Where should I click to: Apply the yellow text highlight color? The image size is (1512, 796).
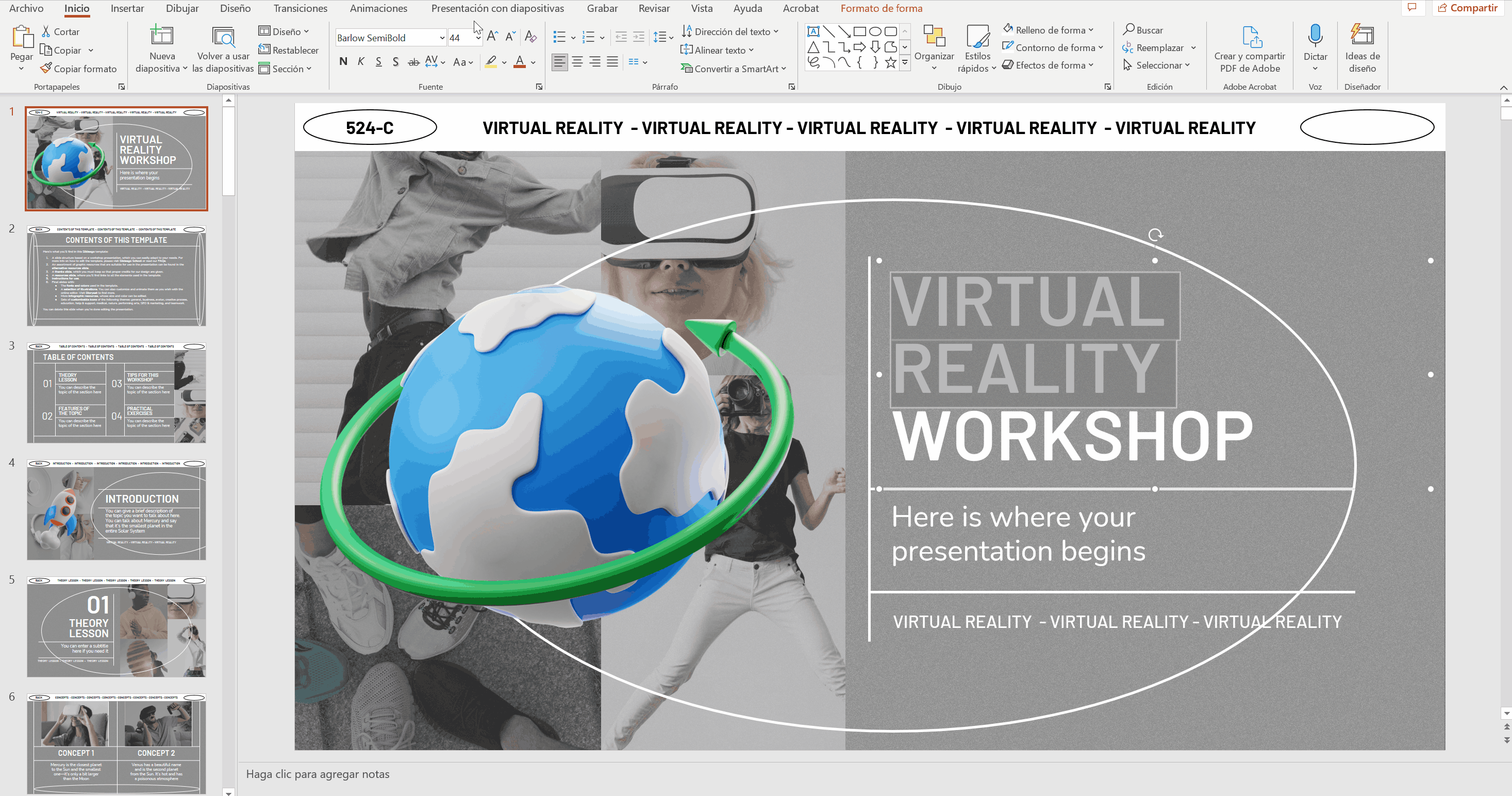(491, 62)
